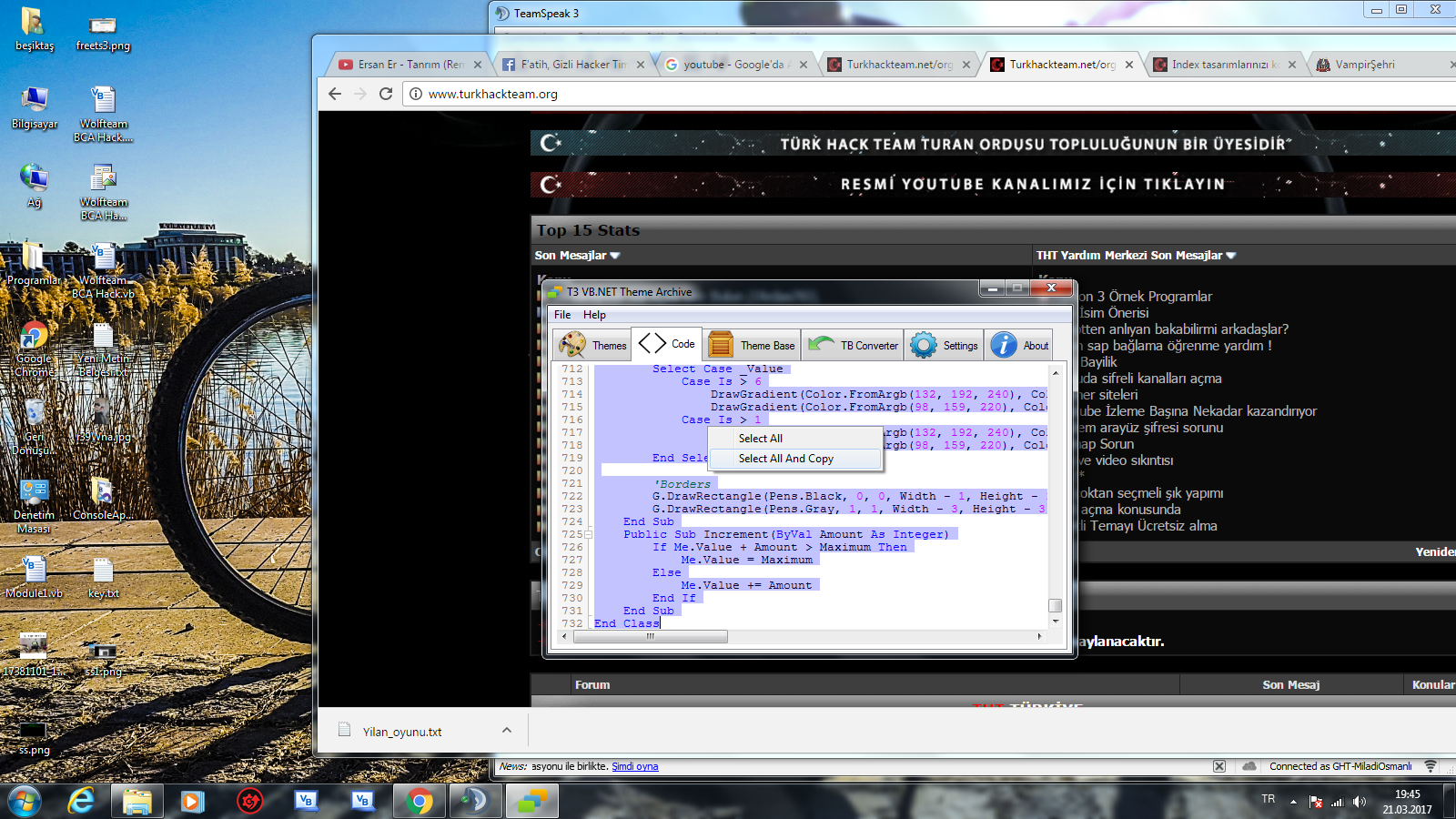1456x819 pixels.
Task: Expand Yilan_oyunu.txt download options chevron
Action: [507, 731]
